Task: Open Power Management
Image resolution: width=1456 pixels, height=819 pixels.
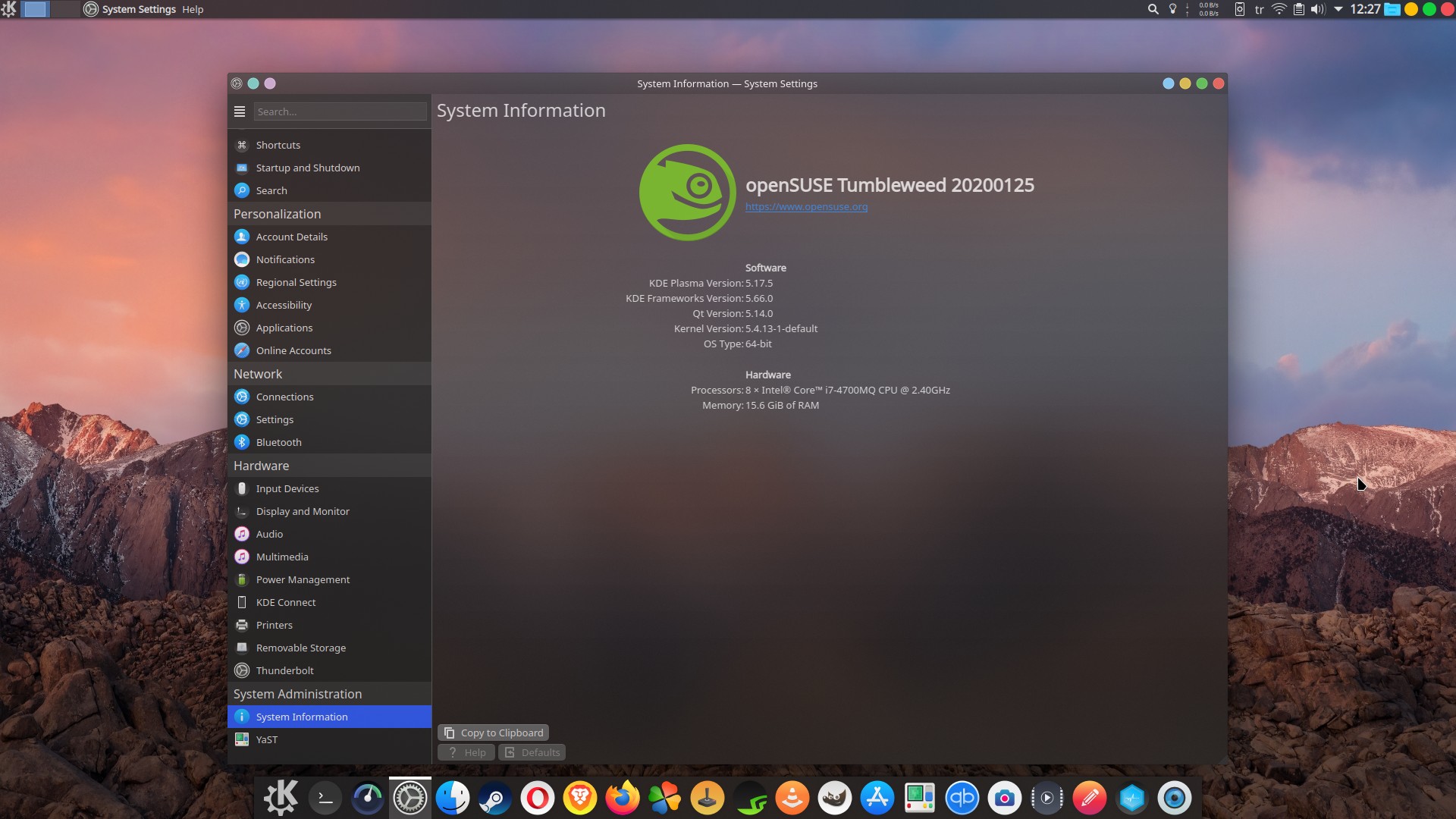Action: 329,579
